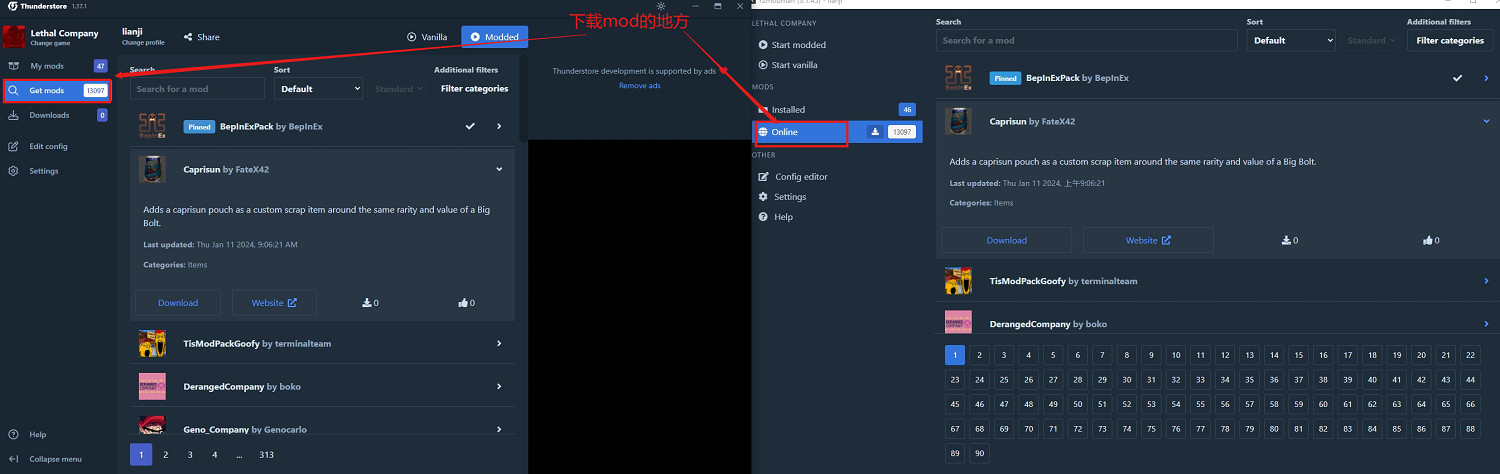Click Start modded in r2modman sidebar
1500x474 pixels.
pos(792,45)
